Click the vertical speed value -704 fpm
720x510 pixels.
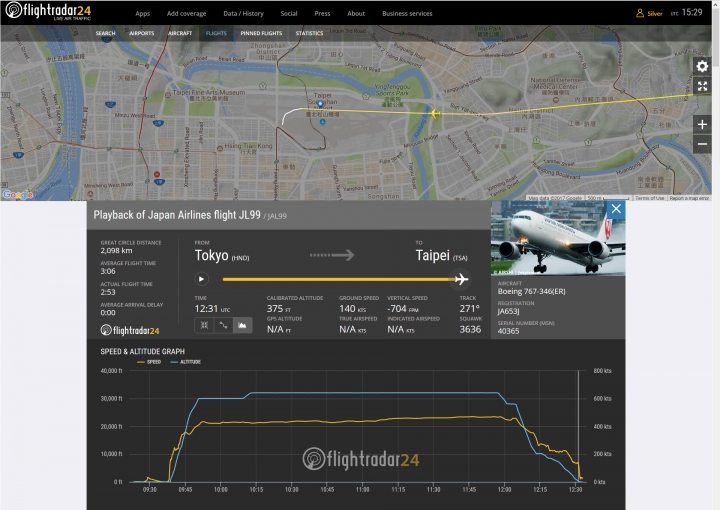403,309
